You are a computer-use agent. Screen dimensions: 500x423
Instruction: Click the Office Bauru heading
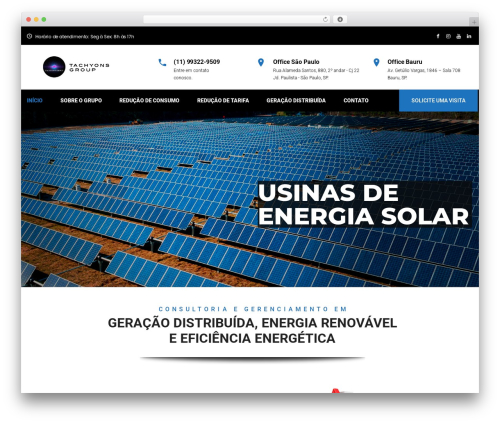pos(405,62)
